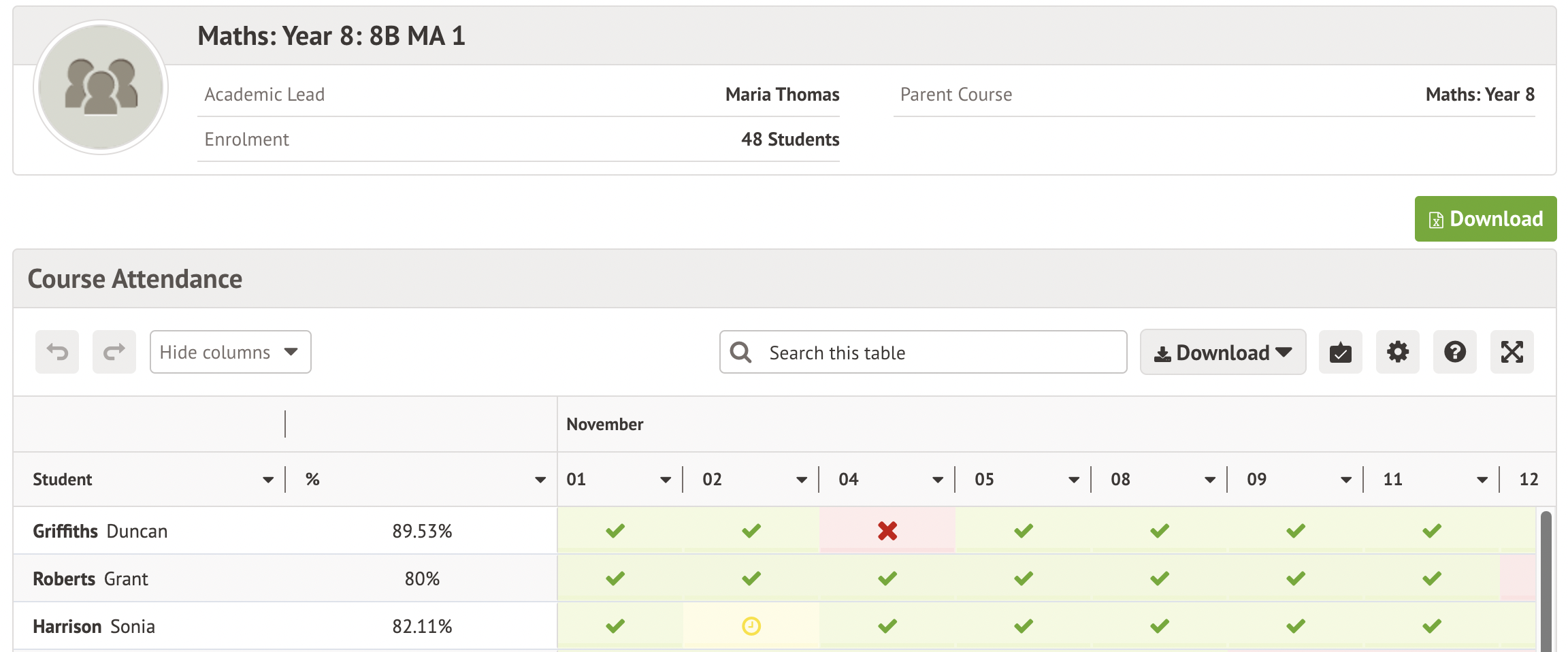Expand table to fullscreen view
The height and width of the screenshot is (652, 1568).
(1512, 352)
